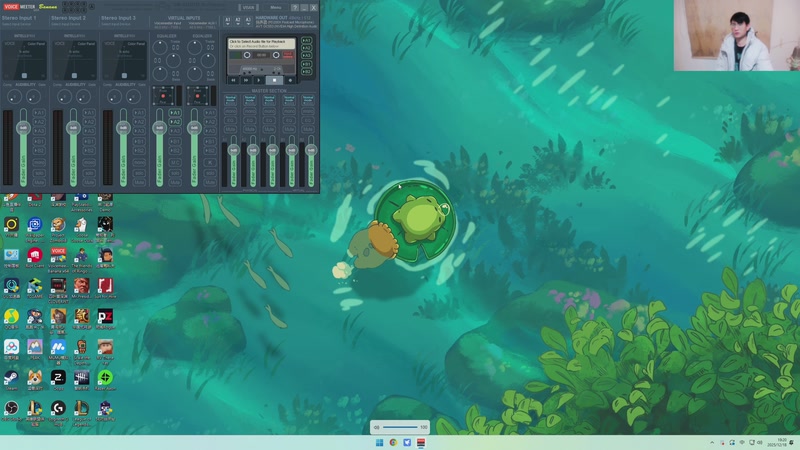Open the VBAN settings button
The image size is (800, 450).
click(x=248, y=8)
